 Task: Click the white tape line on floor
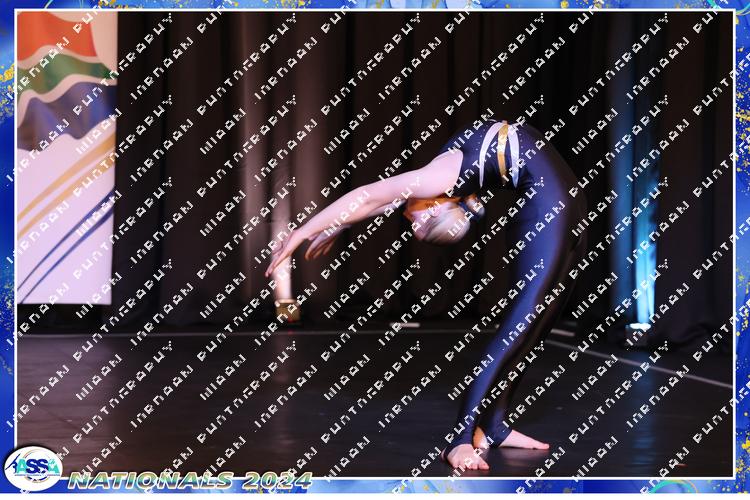coord(650,362)
